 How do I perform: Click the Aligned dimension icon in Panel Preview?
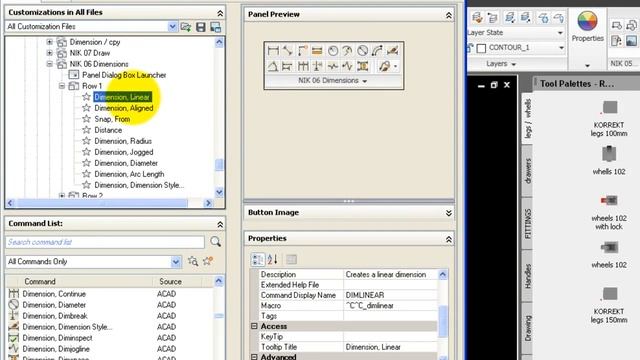pos(288,51)
